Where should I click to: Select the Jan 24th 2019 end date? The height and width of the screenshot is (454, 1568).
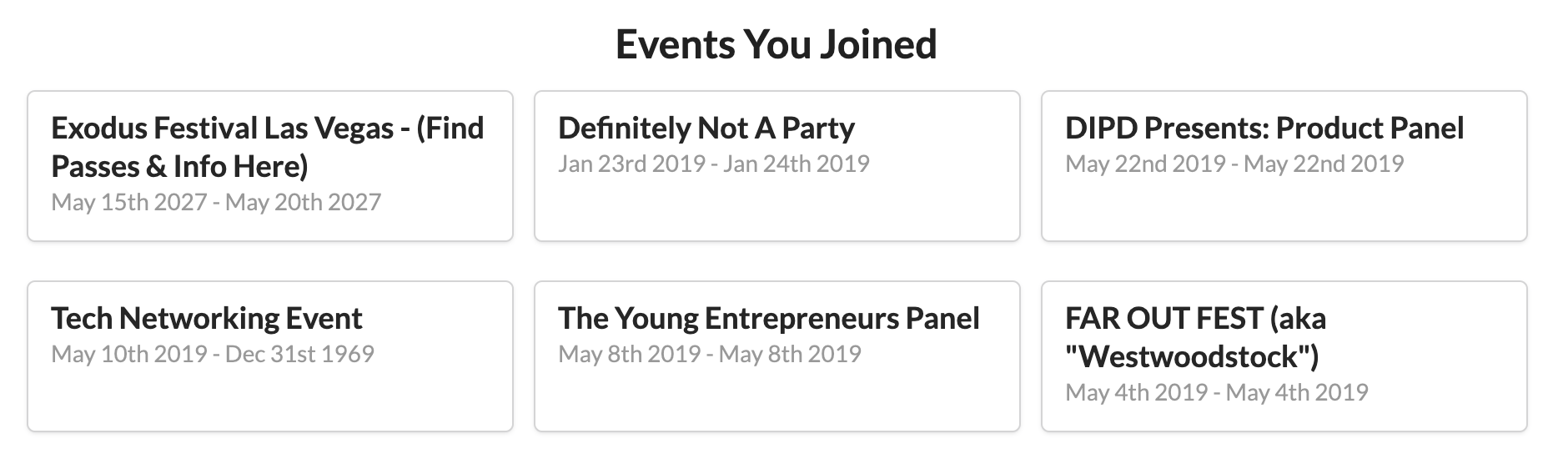pos(797,164)
